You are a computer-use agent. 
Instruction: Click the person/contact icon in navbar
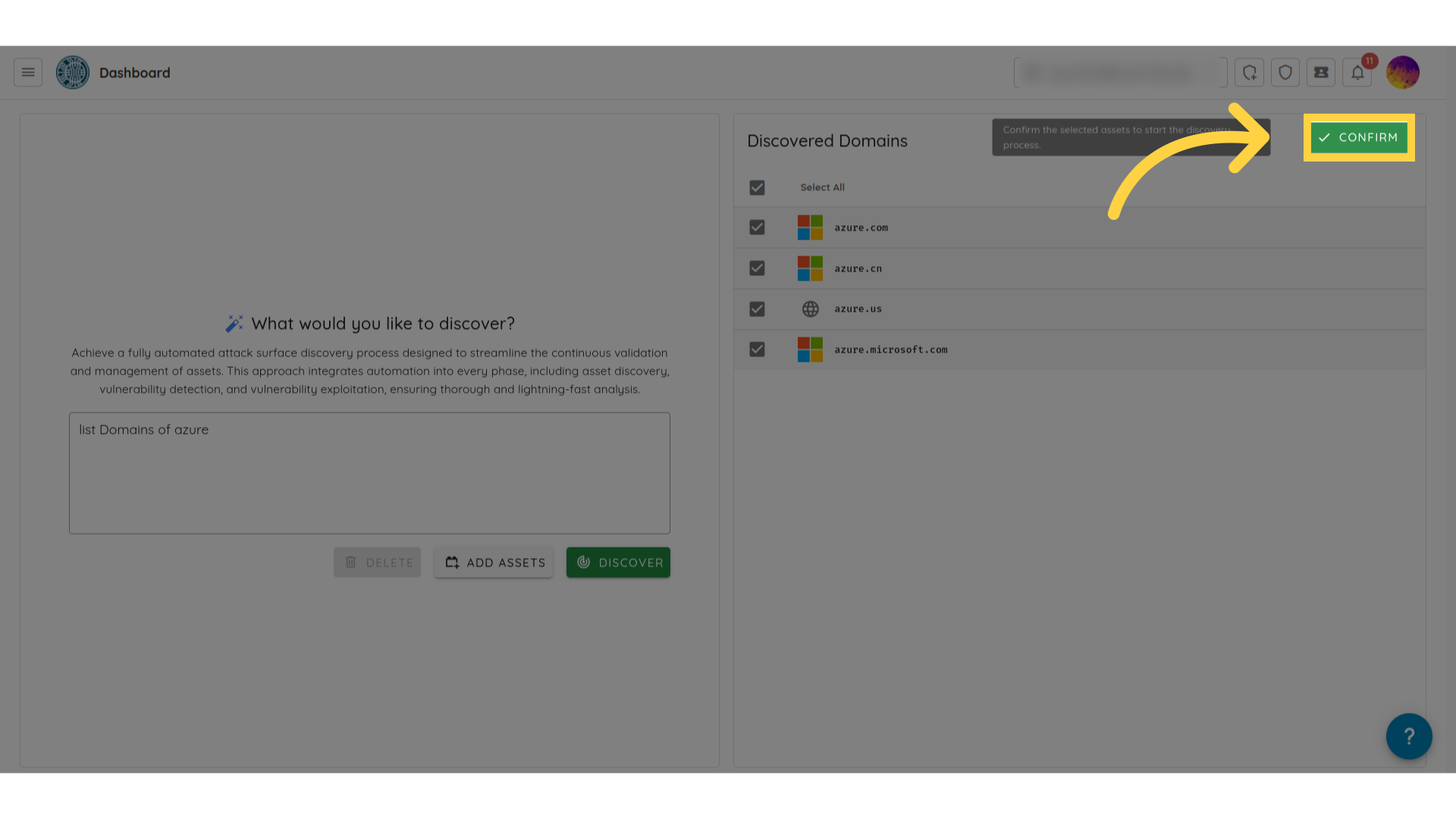tap(1321, 72)
